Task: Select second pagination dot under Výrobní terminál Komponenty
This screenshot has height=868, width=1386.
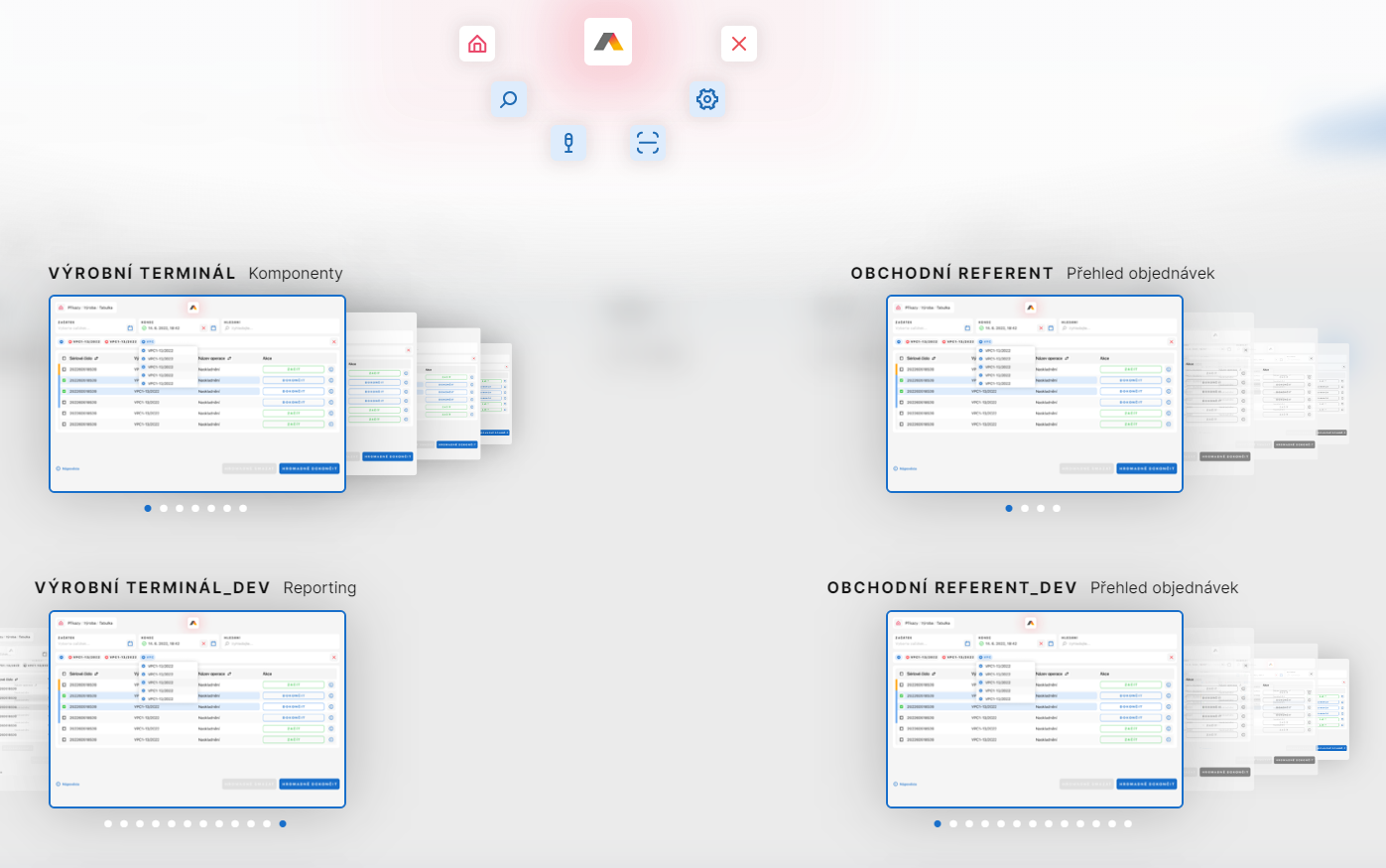Action: 164,509
